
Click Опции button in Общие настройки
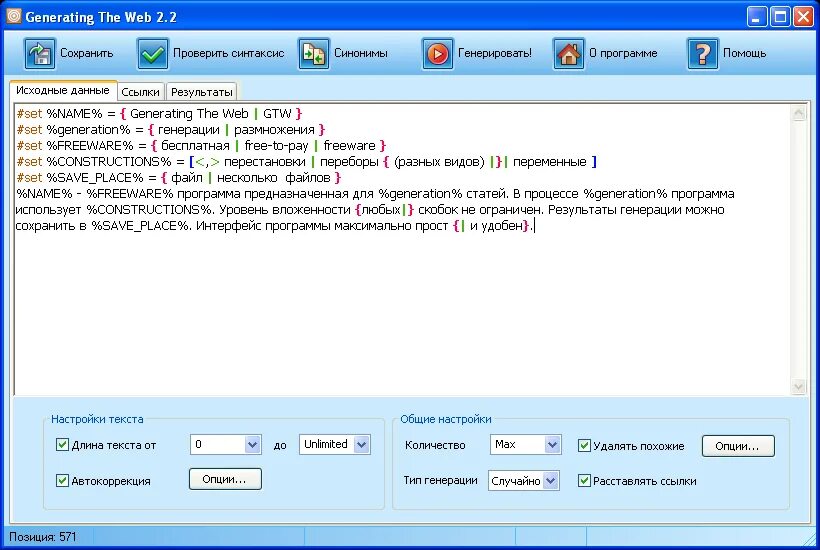737,446
